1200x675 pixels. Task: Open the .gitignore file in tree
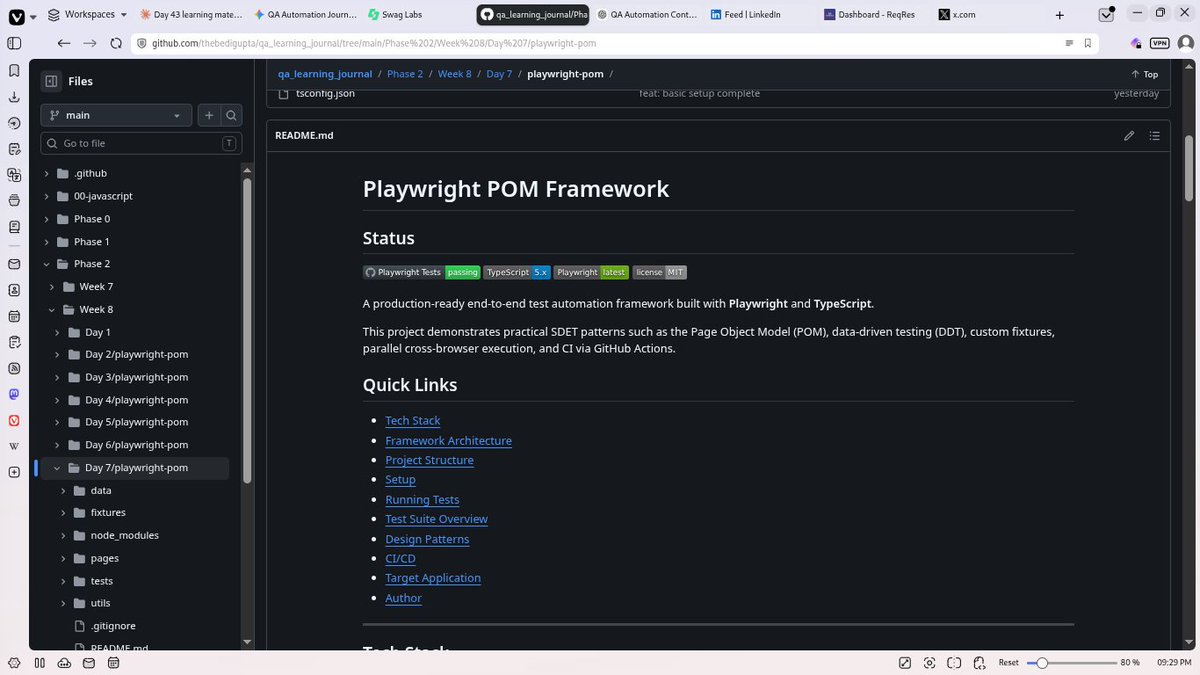[112, 626]
